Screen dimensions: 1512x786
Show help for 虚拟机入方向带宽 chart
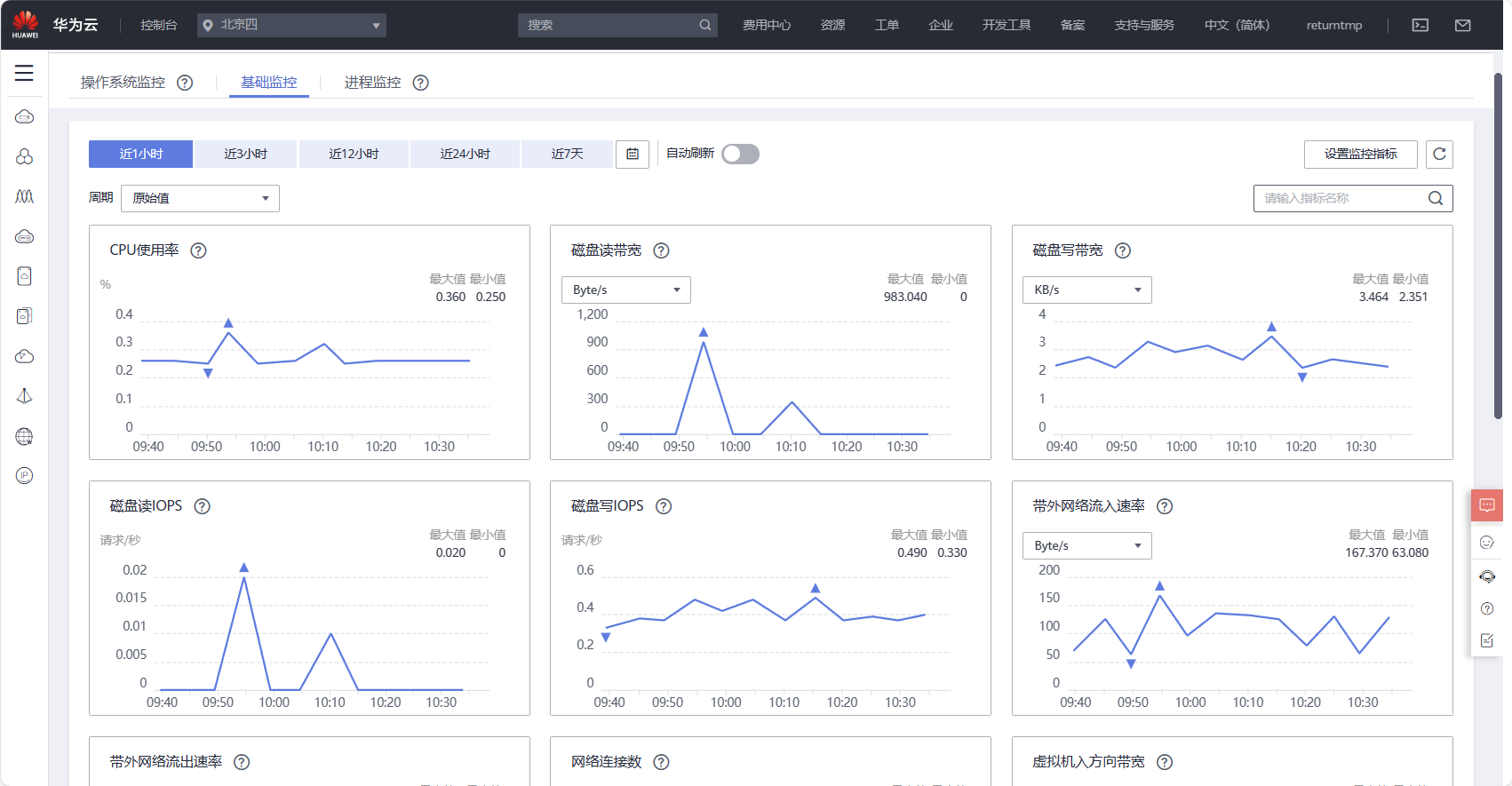pos(1165,762)
